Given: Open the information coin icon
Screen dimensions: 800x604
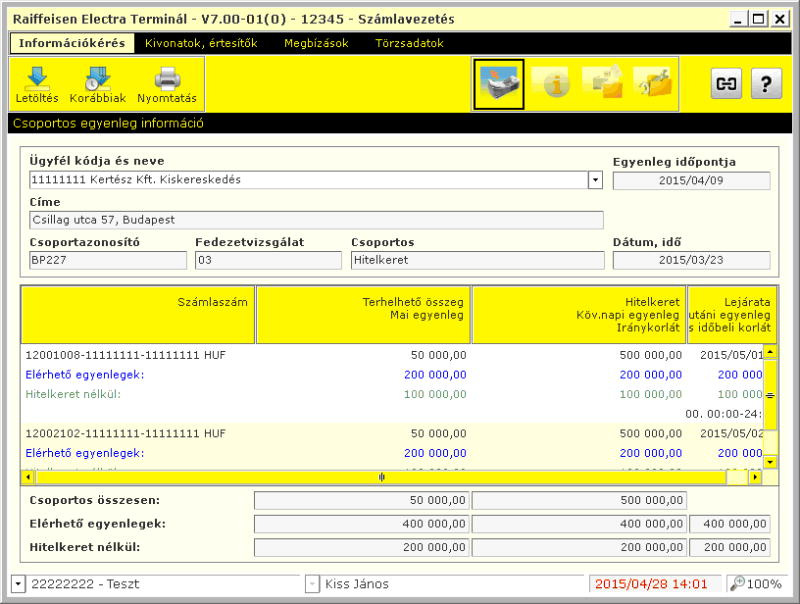Looking at the screenshot, I should click(551, 84).
